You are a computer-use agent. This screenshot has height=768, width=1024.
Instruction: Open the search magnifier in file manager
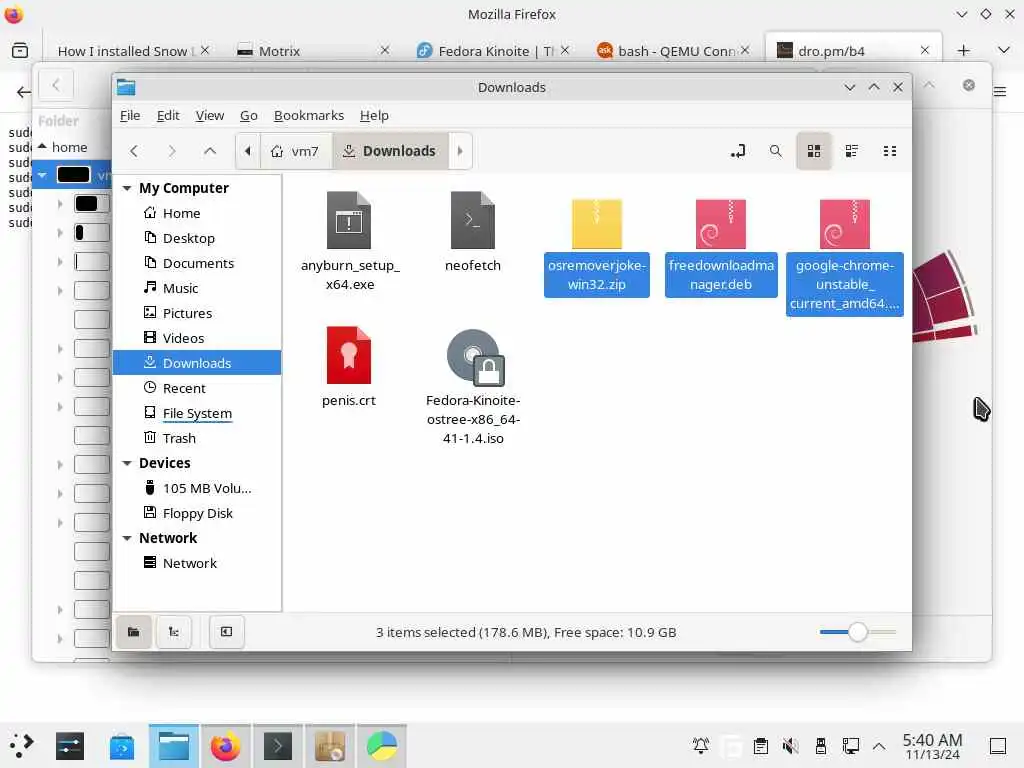tap(775, 152)
